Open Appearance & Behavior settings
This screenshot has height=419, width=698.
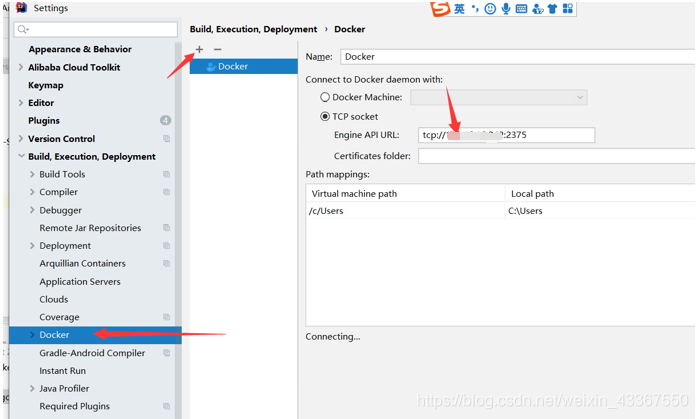tap(80, 49)
